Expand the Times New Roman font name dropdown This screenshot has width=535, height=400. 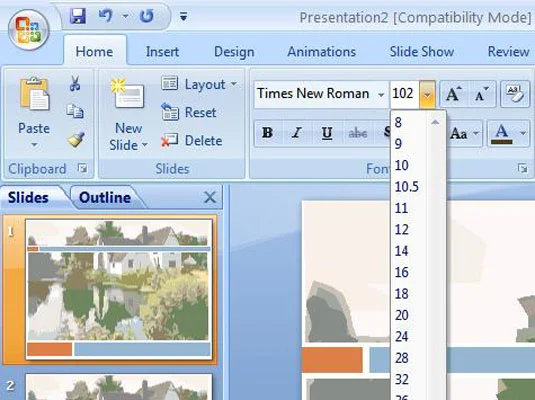pos(381,95)
